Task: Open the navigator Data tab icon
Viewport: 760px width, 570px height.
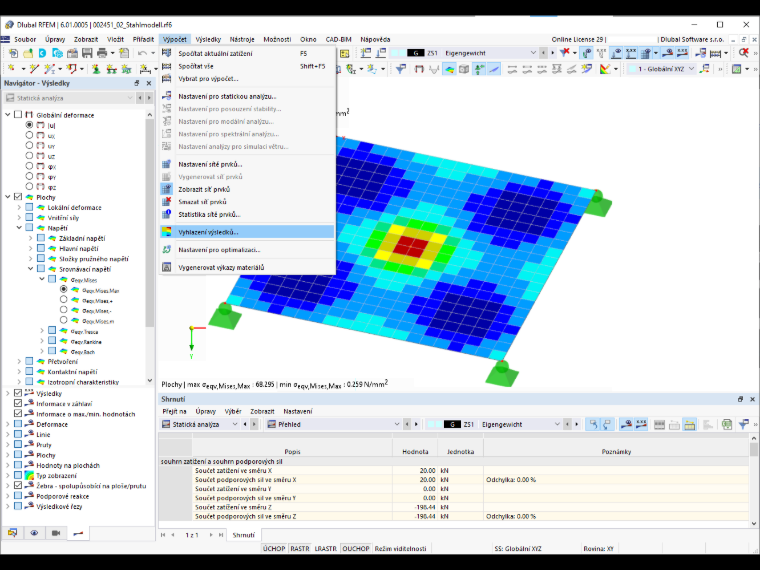Action: [x=12, y=533]
